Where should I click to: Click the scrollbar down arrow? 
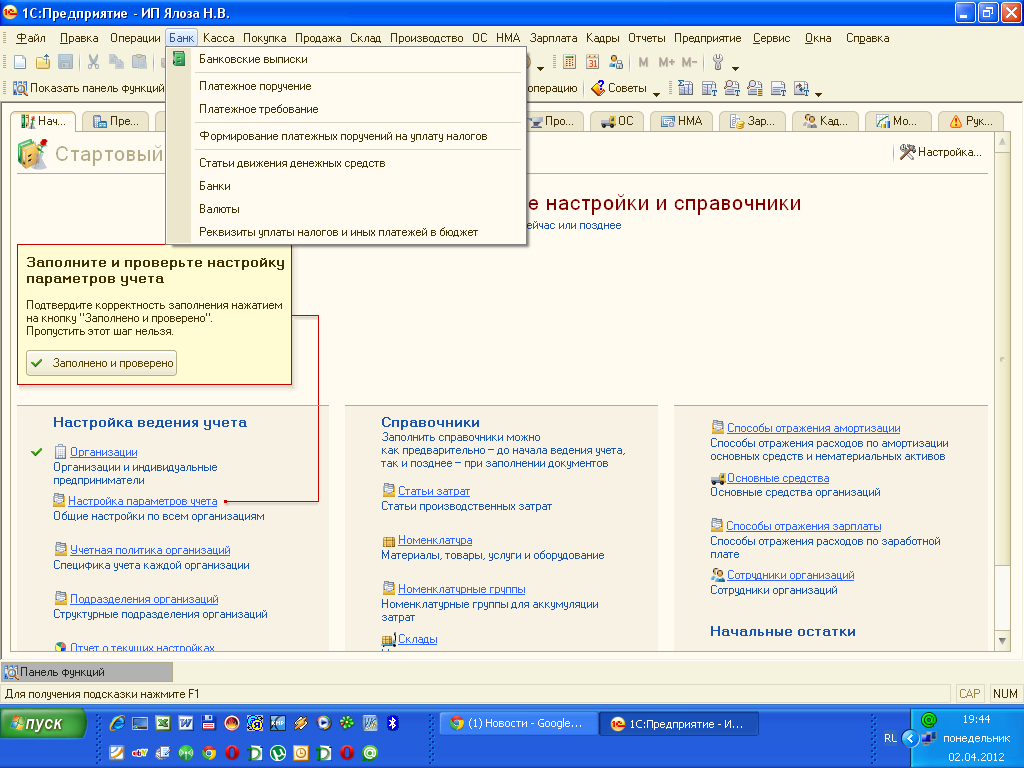point(1002,641)
